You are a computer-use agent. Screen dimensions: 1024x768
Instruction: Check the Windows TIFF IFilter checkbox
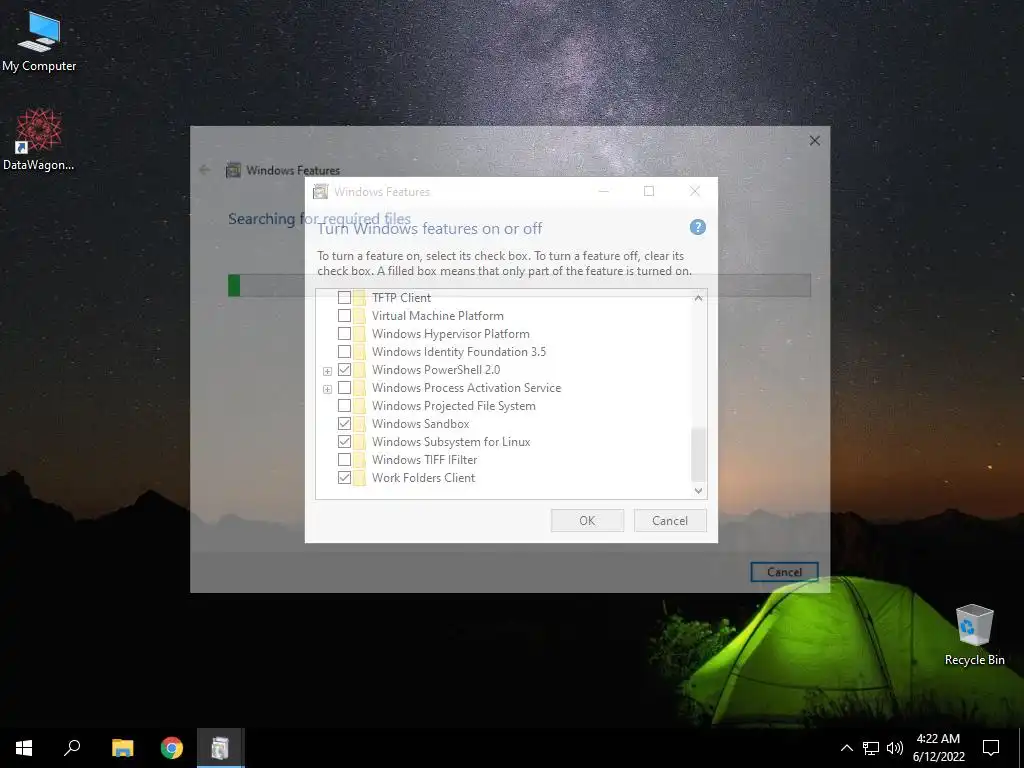tap(344, 460)
